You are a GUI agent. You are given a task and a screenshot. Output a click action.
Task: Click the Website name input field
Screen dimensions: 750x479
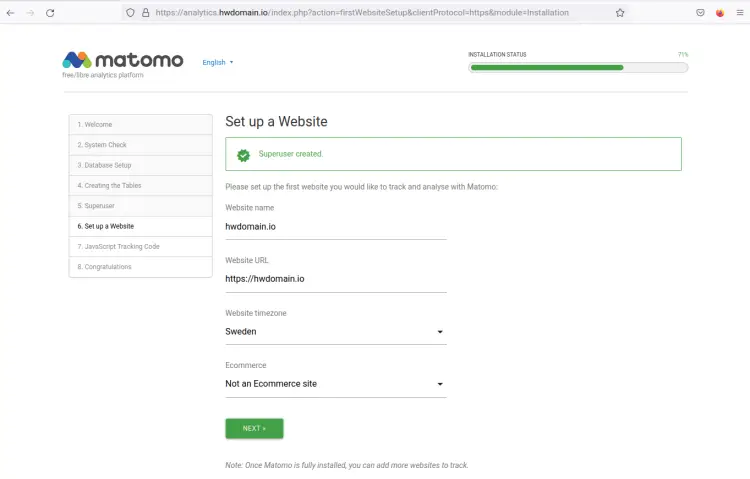pyautogui.click(x=336, y=227)
